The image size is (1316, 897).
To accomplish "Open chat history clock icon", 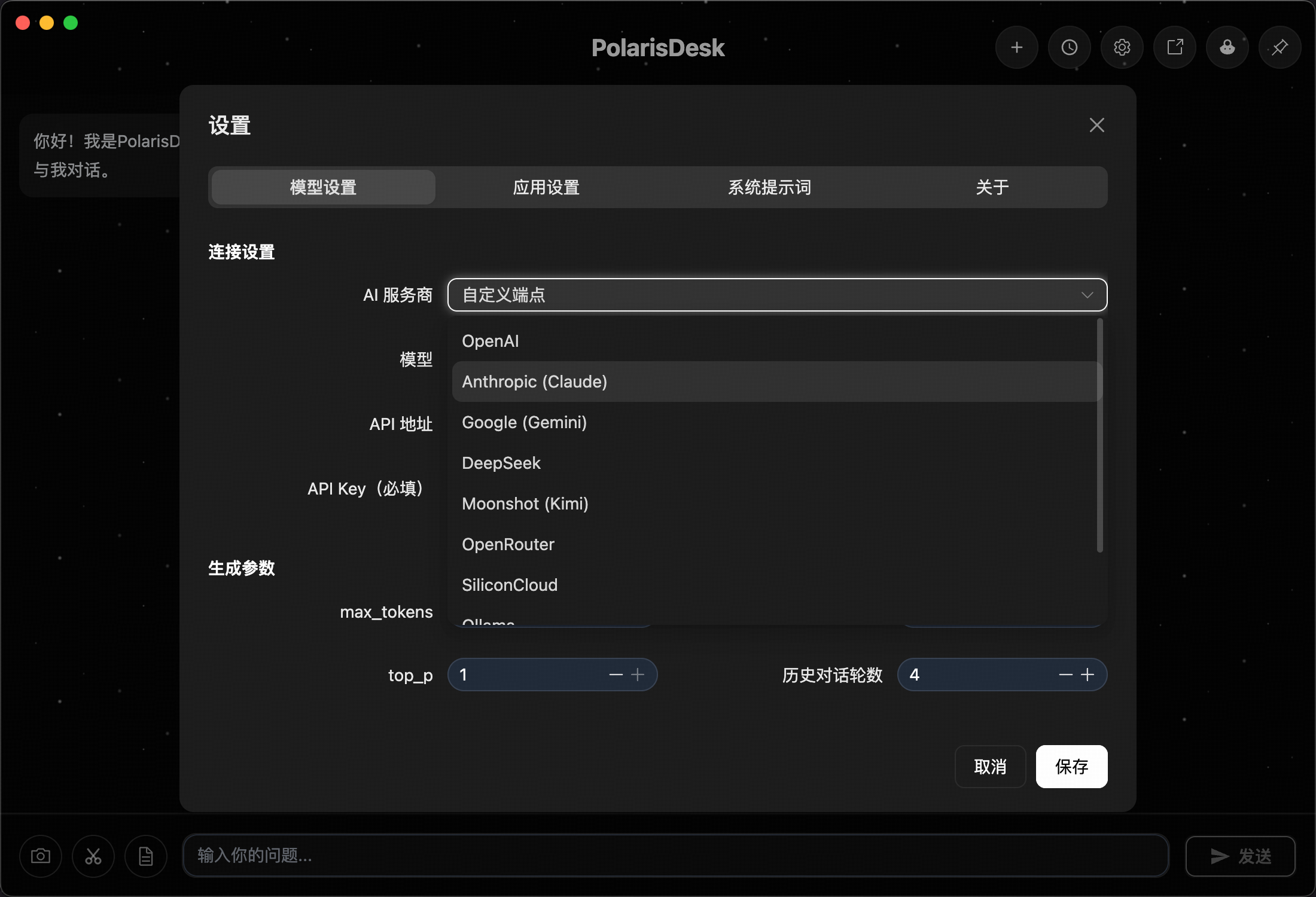I will tap(1069, 47).
